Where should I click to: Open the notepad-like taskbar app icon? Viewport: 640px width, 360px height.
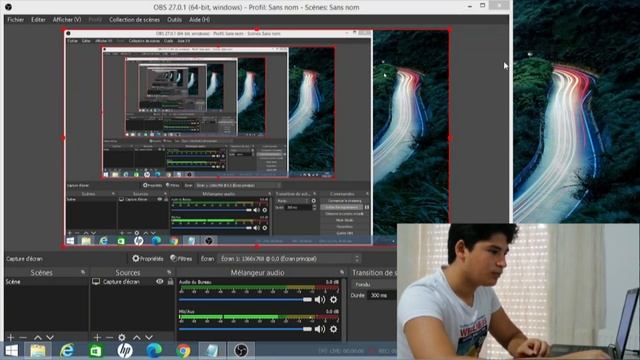(x=212, y=351)
